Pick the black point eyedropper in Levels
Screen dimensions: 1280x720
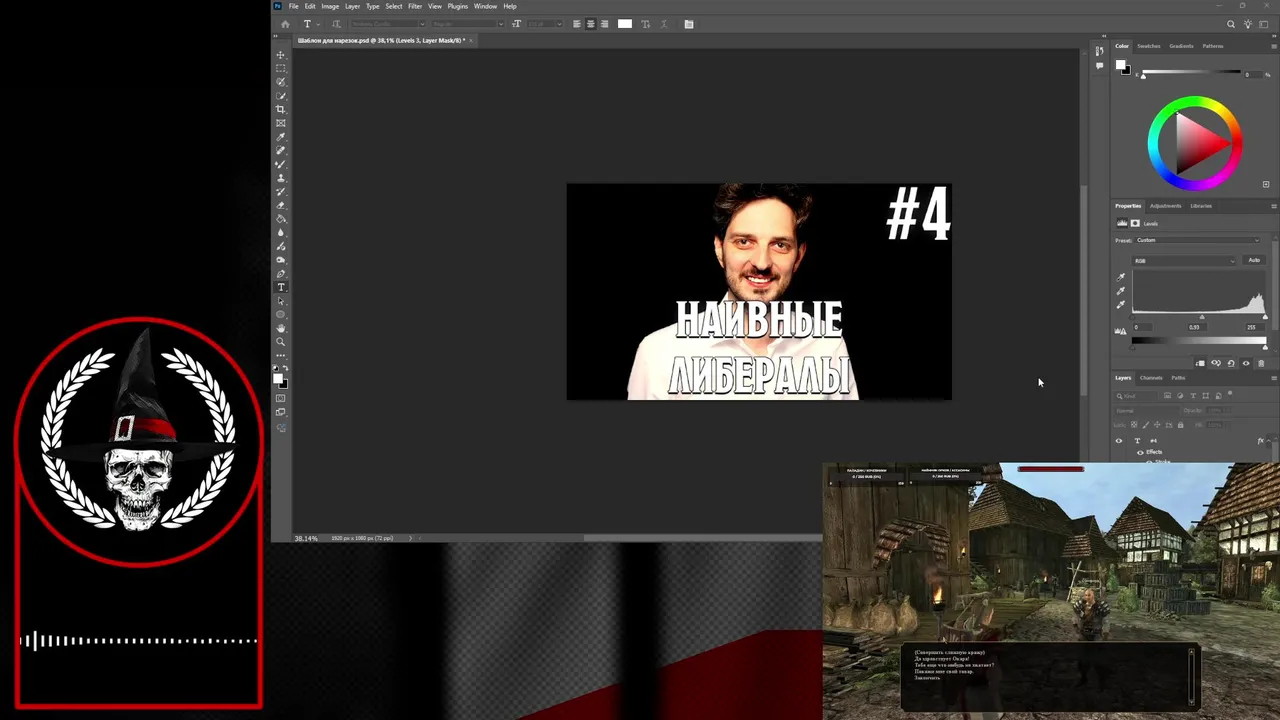(x=1120, y=277)
